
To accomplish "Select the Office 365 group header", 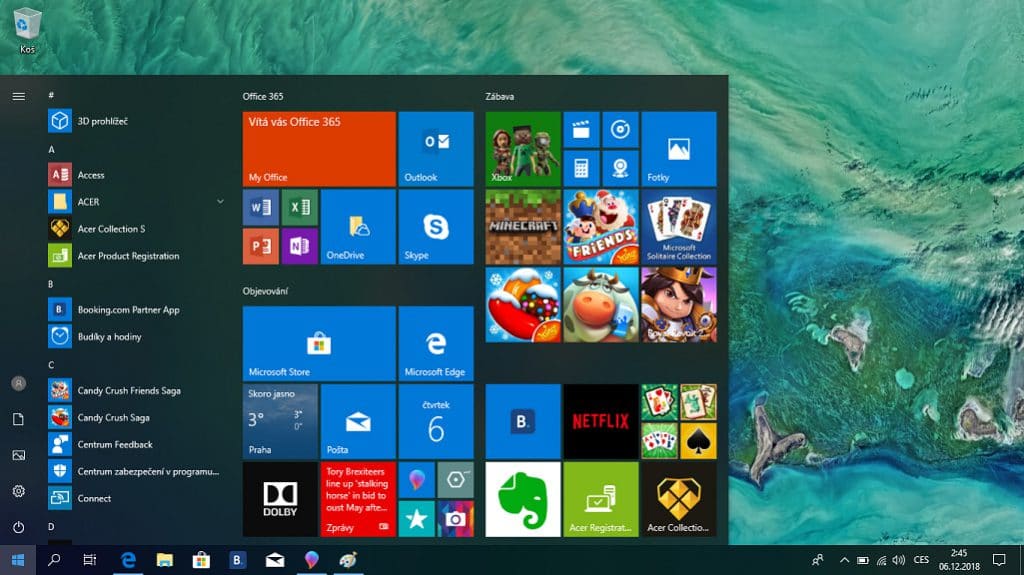I will (263, 96).
